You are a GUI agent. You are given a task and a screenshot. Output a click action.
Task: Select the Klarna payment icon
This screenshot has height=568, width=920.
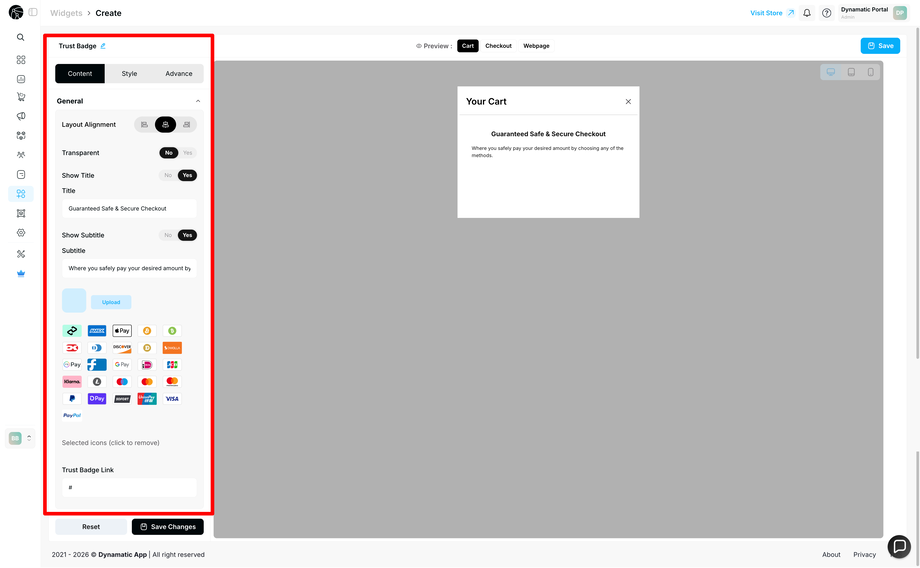[72, 382]
